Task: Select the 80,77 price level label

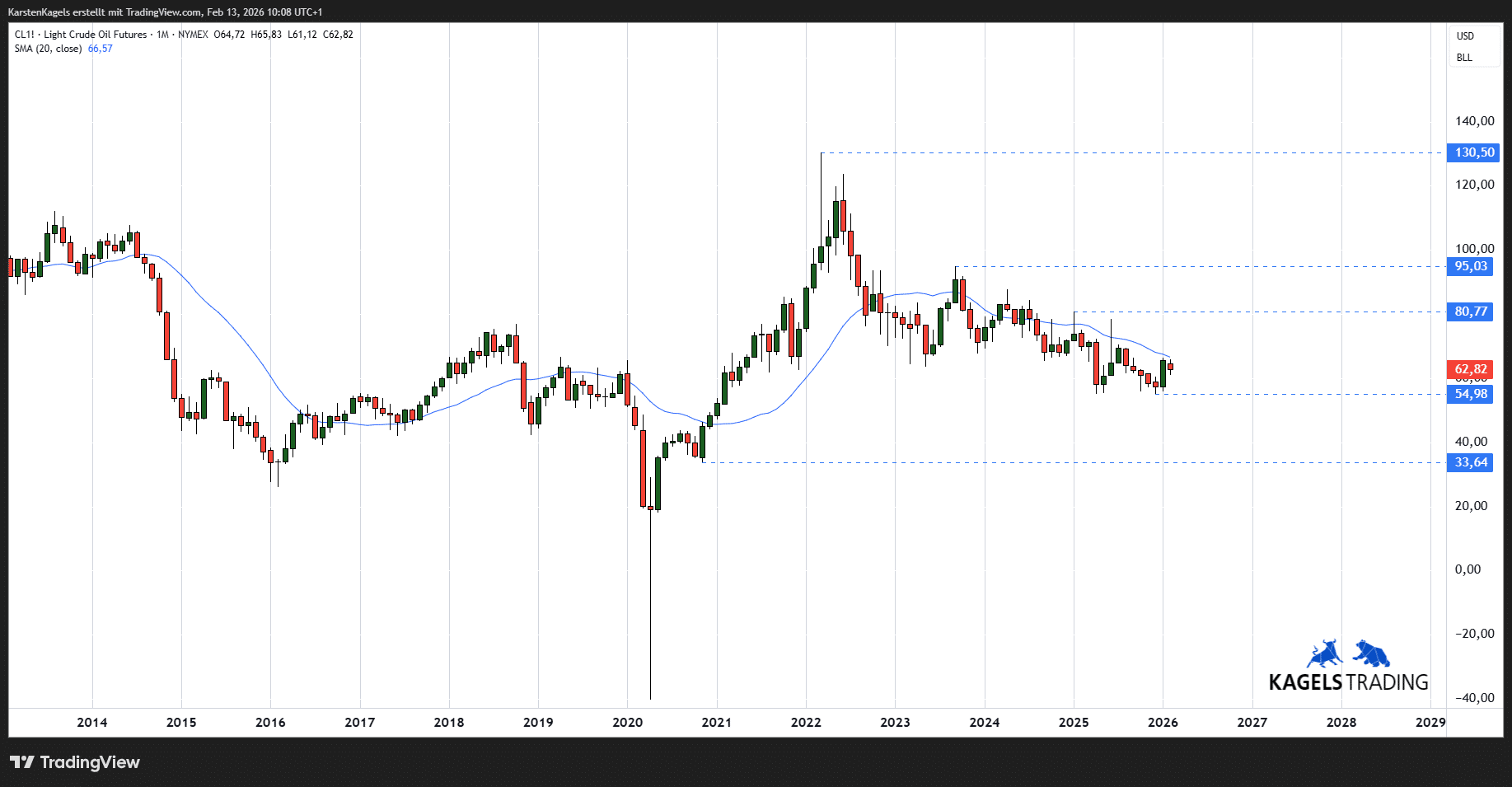Action: point(1471,312)
